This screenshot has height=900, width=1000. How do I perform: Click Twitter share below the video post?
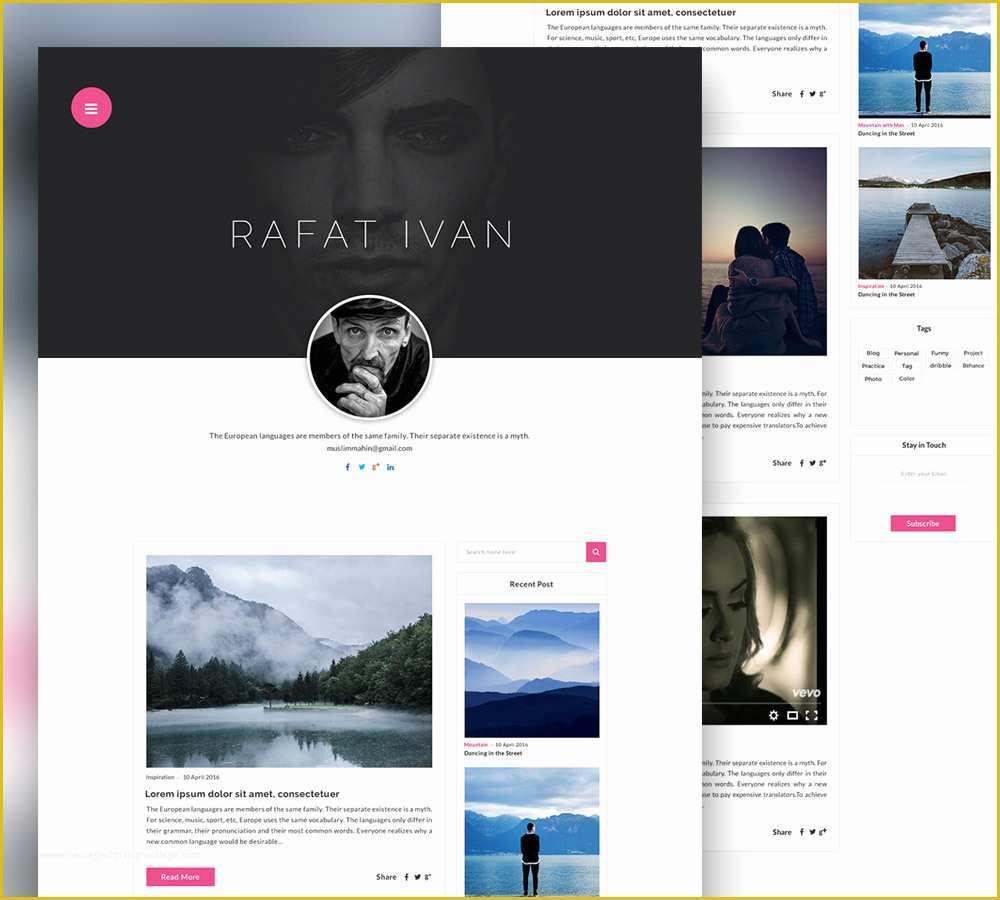coord(812,832)
